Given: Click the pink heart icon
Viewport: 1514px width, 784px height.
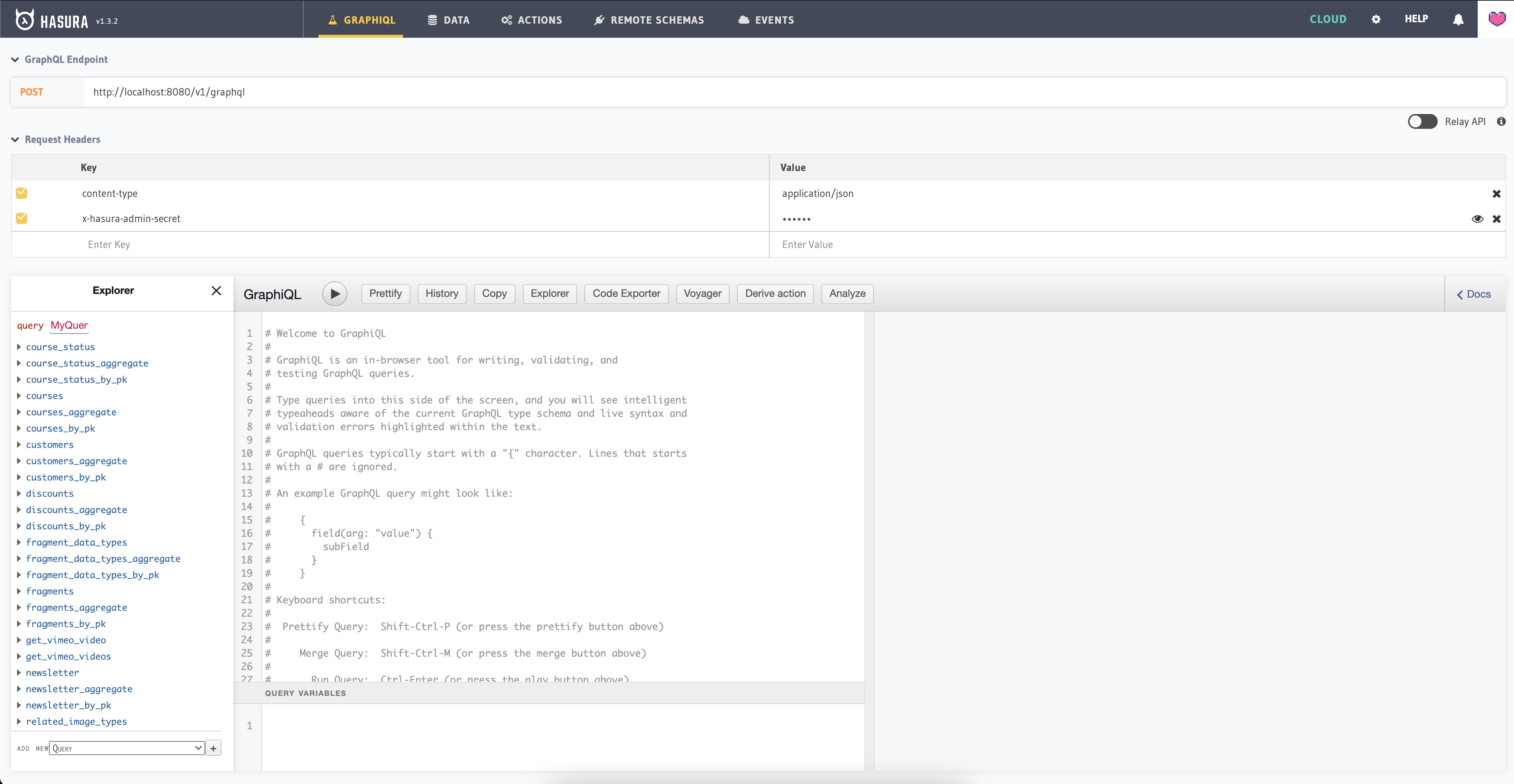Looking at the screenshot, I should (x=1496, y=19).
